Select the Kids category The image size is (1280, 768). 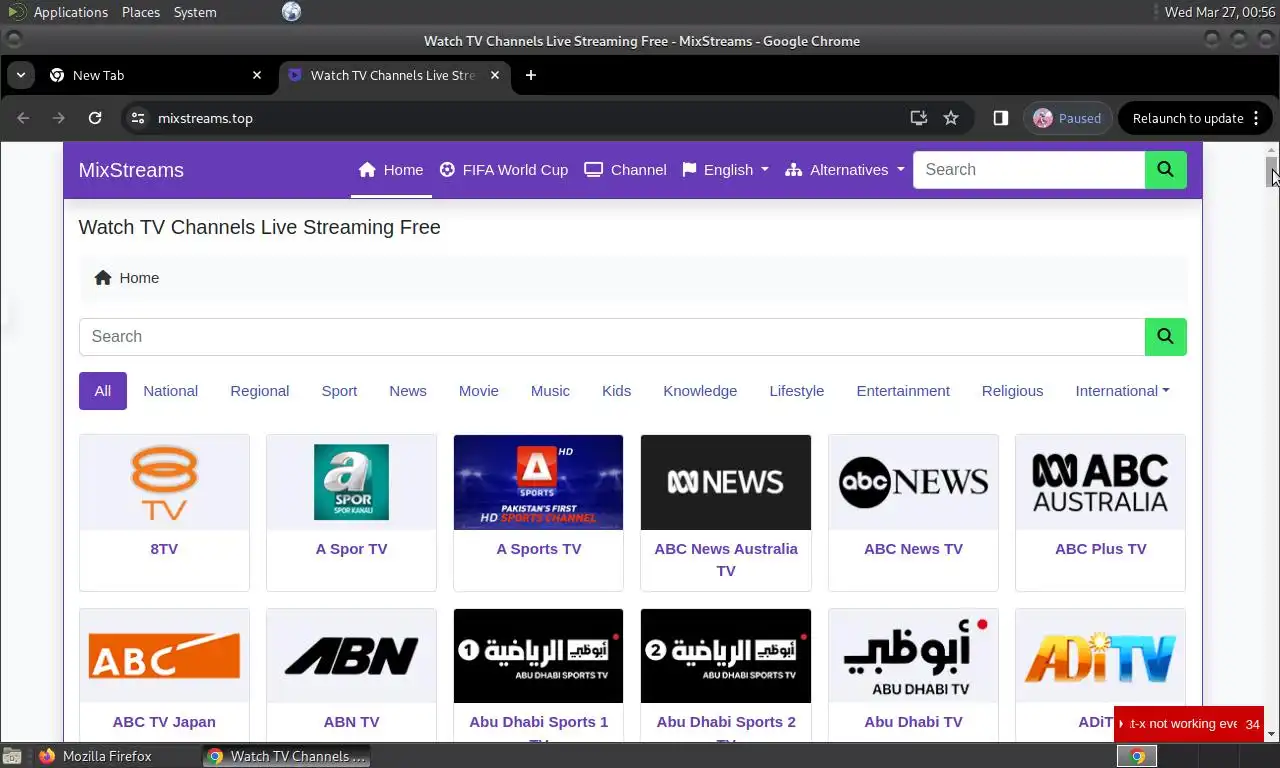[x=617, y=391]
